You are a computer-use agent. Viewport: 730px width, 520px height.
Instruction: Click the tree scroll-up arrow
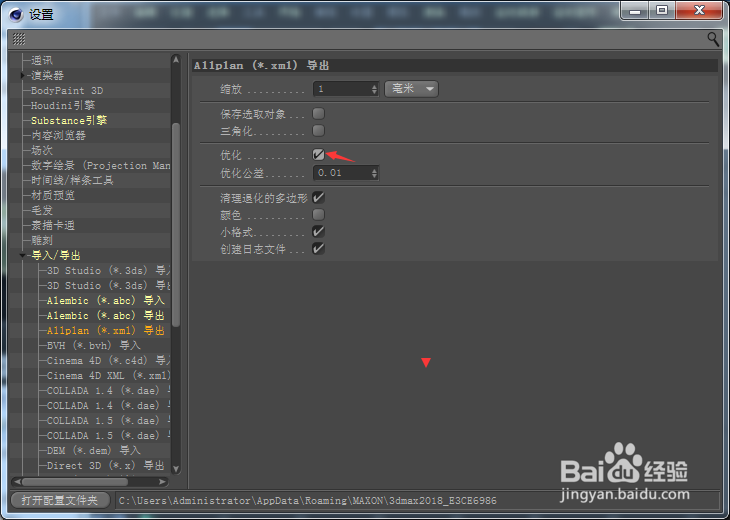[x=176, y=59]
